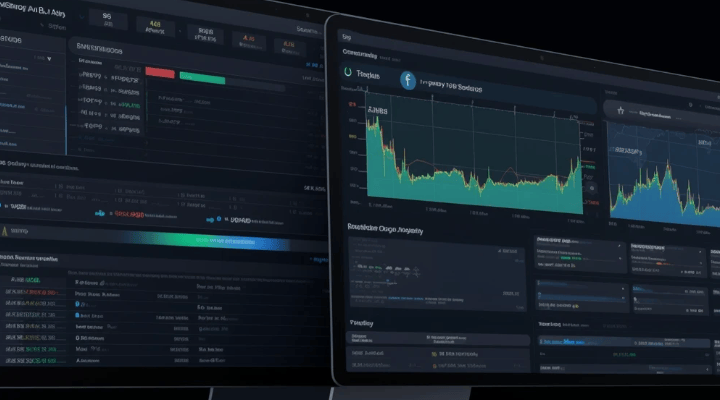Viewport: 720px width, 400px height.
Task: Click the main green area chart
Action: (470, 160)
